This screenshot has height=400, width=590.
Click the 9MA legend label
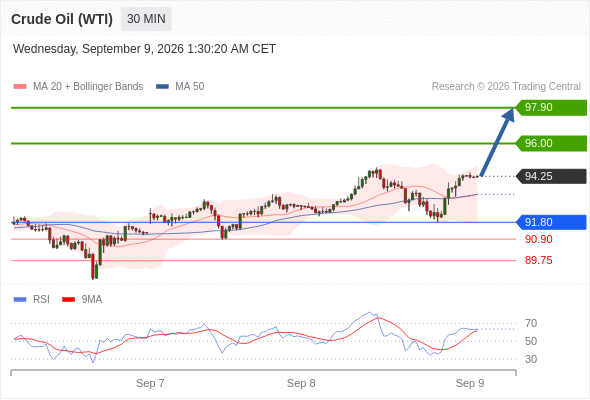click(92, 300)
